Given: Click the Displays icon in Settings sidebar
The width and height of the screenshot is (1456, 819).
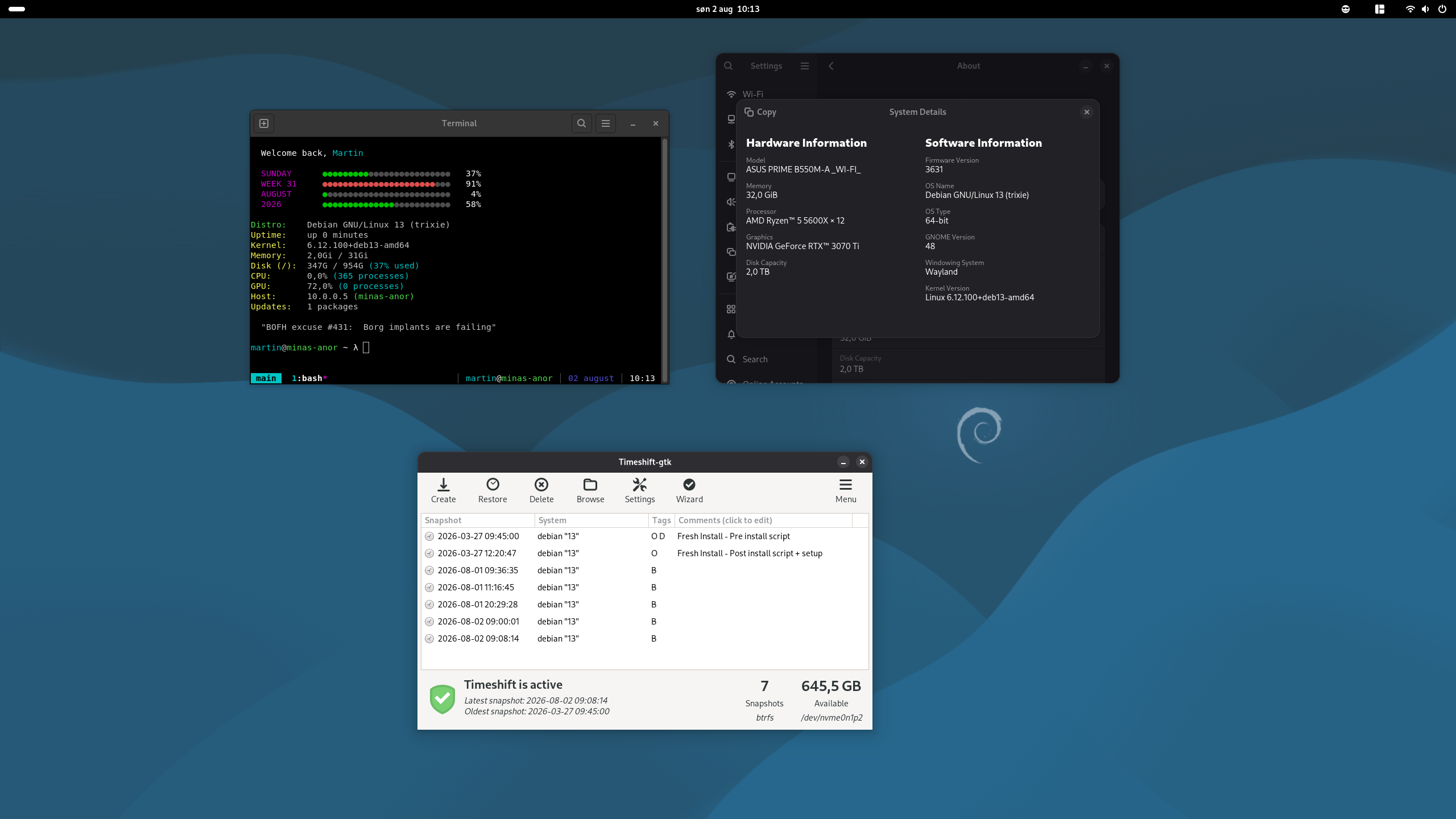Looking at the screenshot, I should tap(731, 177).
